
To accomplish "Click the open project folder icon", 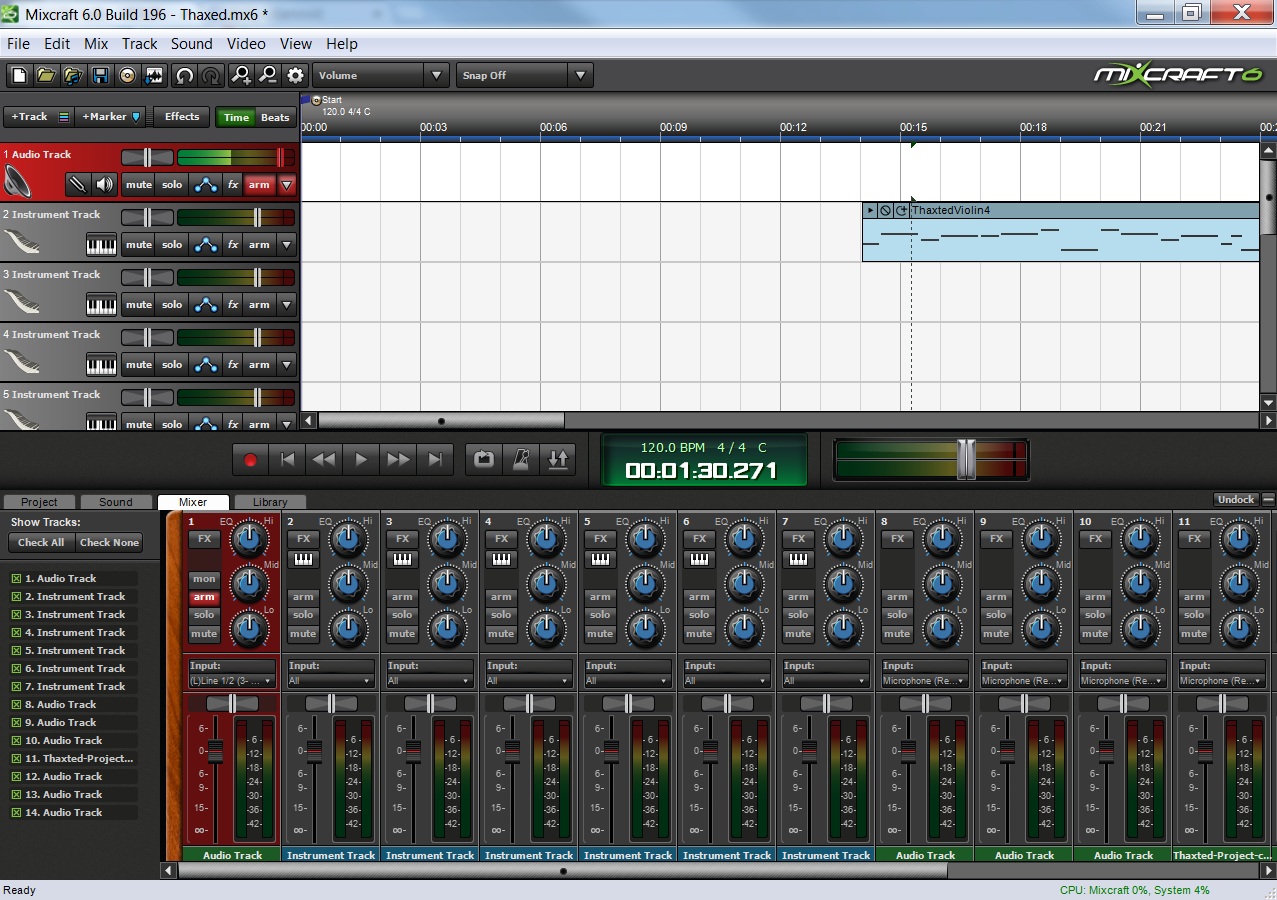I will (46, 75).
